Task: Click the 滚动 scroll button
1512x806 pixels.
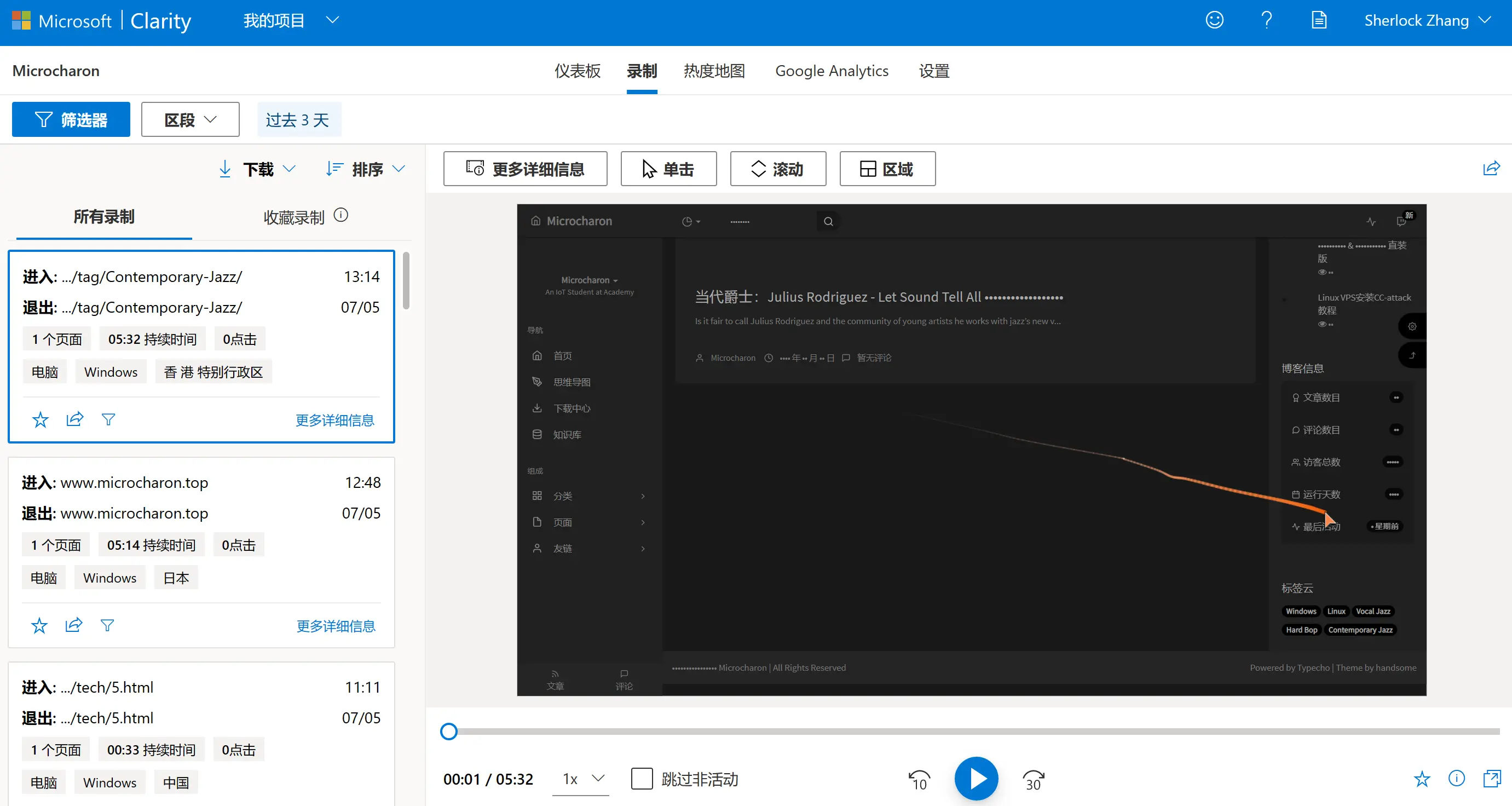Action: [778, 169]
